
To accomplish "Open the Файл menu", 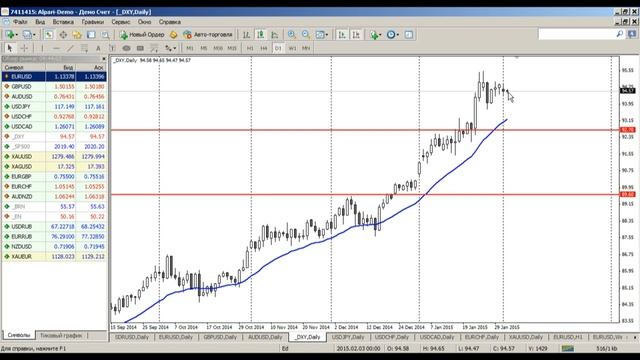I will click(x=20, y=22).
